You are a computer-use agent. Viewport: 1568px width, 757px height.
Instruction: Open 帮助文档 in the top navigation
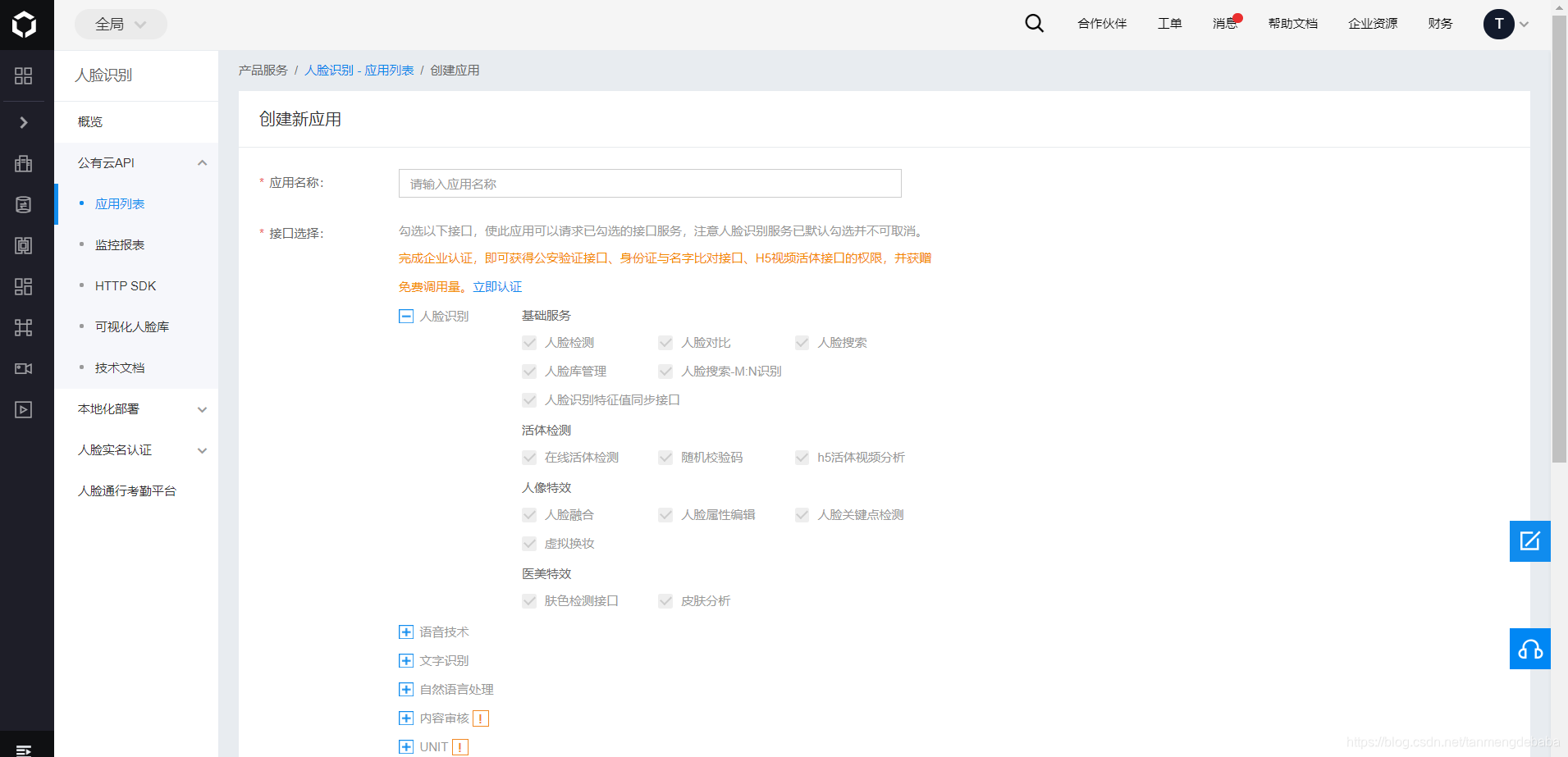[x=1292, y=24]
